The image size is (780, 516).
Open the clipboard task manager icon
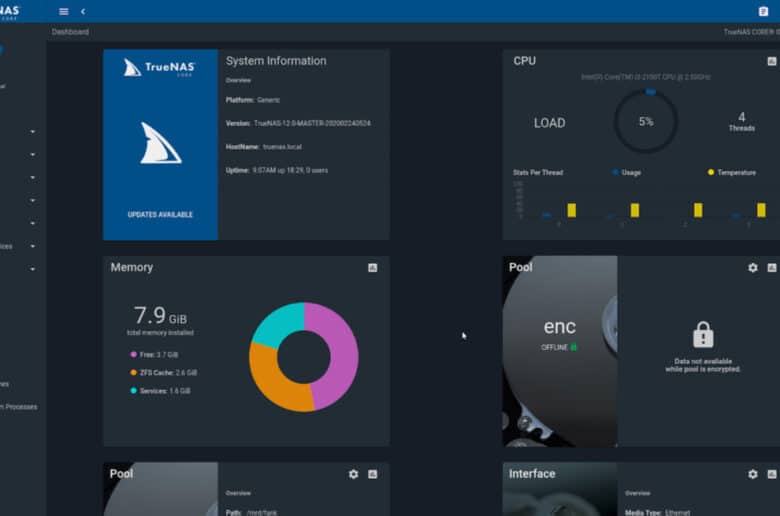click(764, 11)
